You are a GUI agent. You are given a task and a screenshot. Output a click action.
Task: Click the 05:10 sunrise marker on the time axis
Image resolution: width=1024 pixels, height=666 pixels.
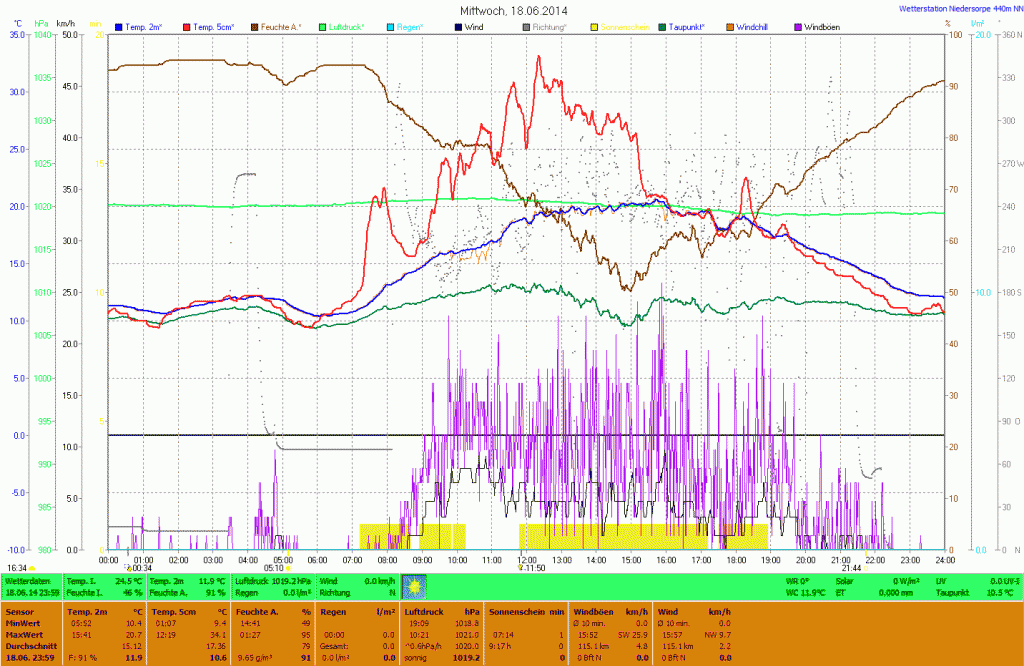[x=276, y=567]
